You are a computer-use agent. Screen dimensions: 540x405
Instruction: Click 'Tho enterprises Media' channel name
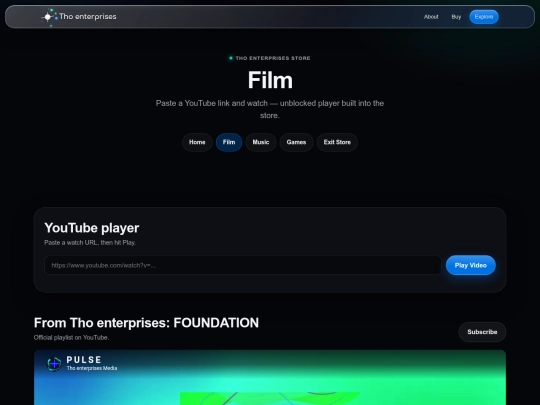coord(92,368)
